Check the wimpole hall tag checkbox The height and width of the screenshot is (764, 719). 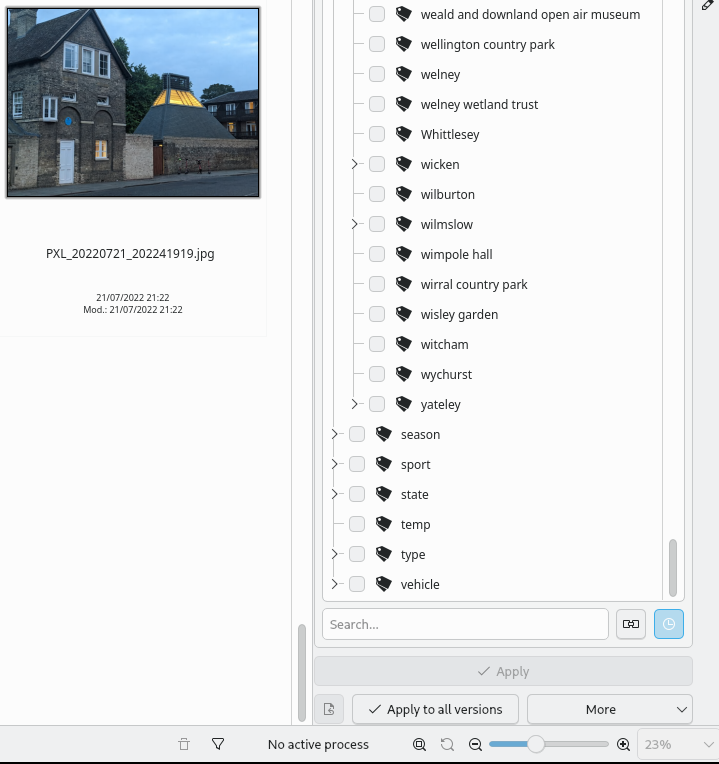[x=377, y=254]
